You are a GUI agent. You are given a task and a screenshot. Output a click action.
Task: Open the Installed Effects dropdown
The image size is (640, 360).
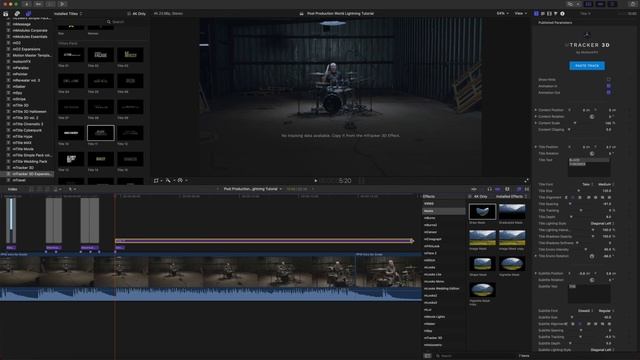coord(511,196)
